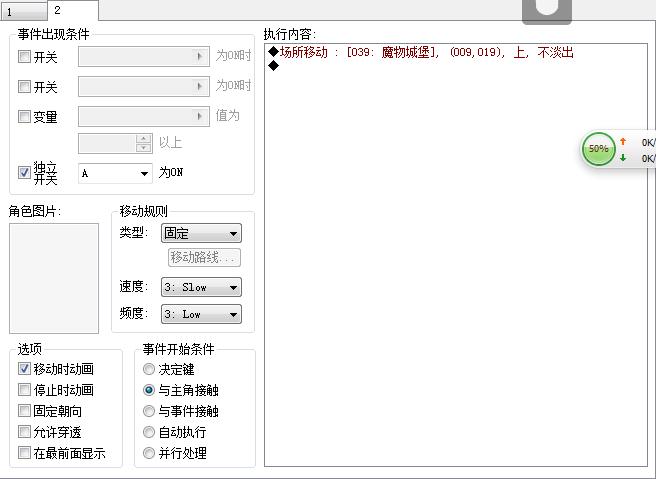The width and height of the screenshot is (656, 479).
Task: Click the 角色图片 graphic preview box
Action: pos(54,278)
